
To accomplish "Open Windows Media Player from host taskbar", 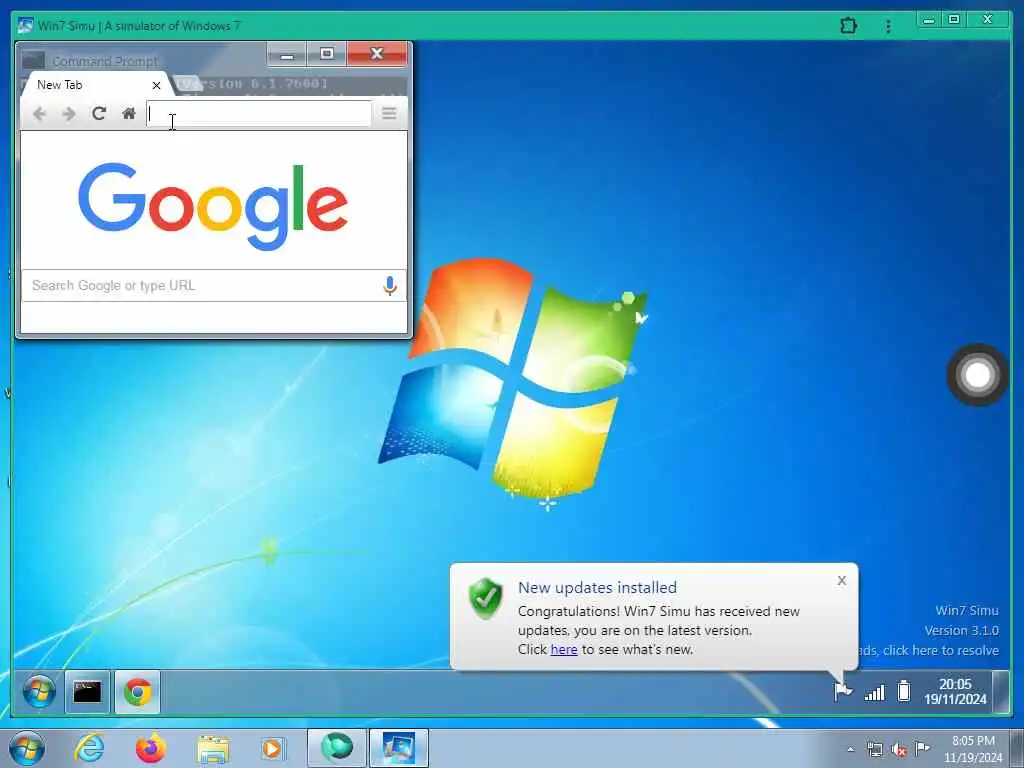I will [x=272, y=748].
